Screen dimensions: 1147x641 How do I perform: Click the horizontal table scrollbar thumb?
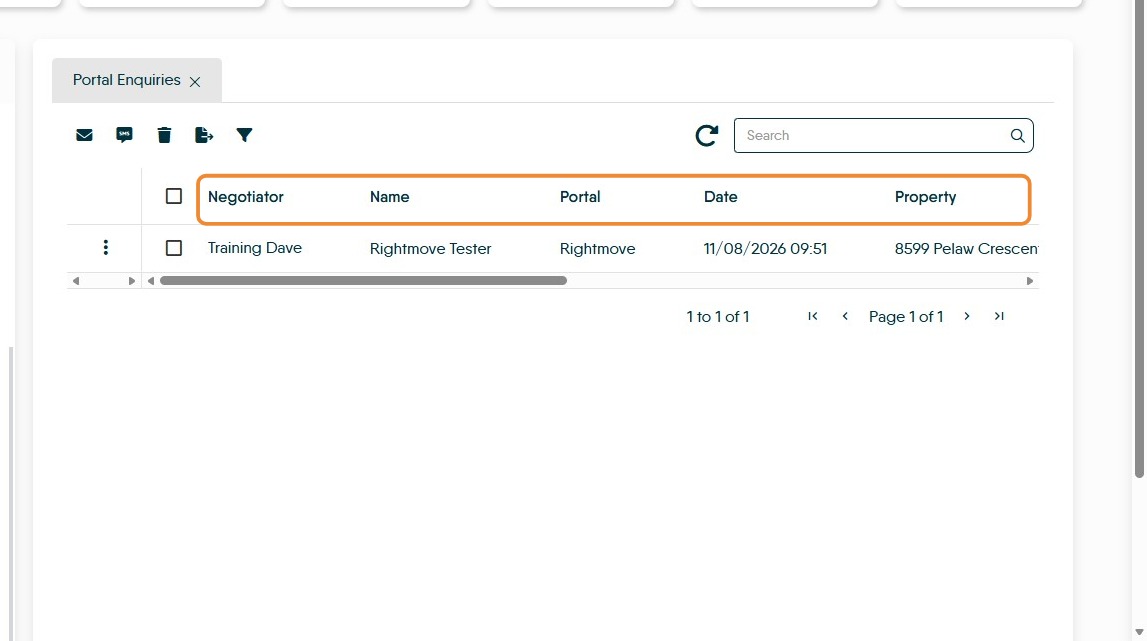pos(364,281)
